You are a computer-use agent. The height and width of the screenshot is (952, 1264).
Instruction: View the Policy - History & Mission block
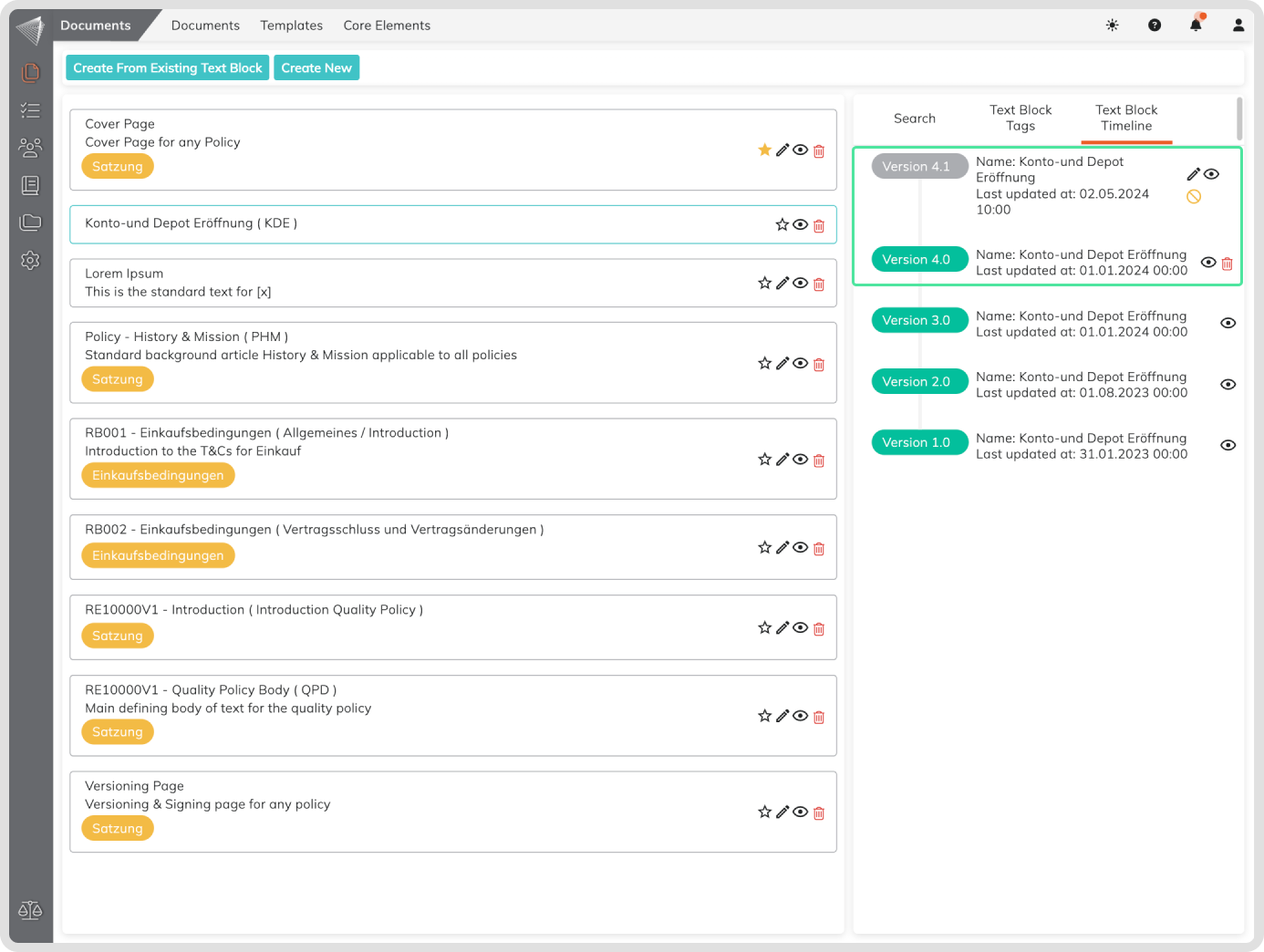click(800, 364)
